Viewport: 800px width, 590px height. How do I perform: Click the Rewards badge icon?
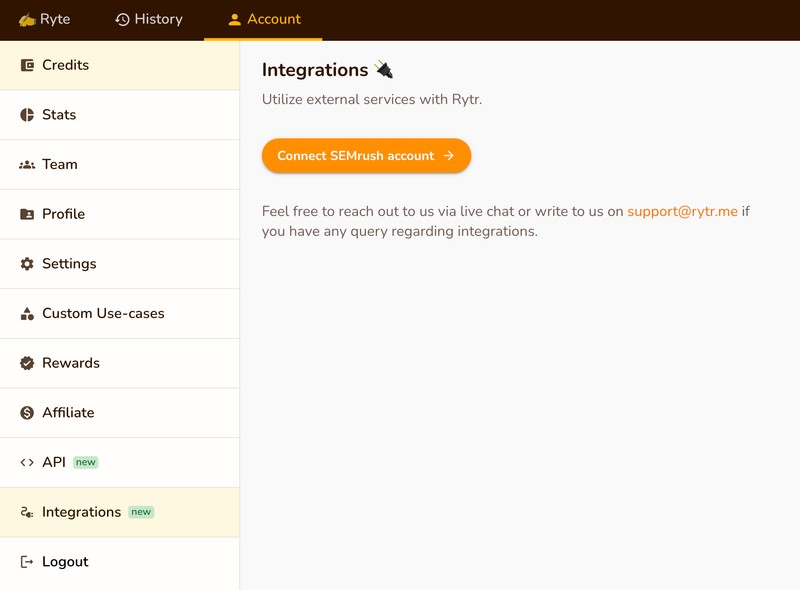pos(27,363)
